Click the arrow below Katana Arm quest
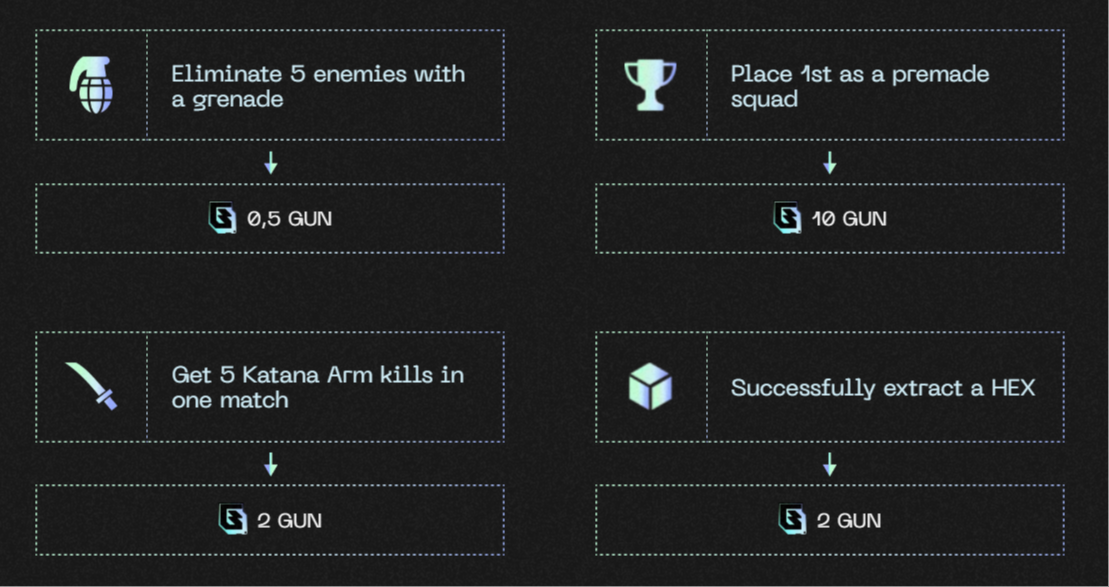1109x587 pixels. pyautogui.click(x=270, y=465)
